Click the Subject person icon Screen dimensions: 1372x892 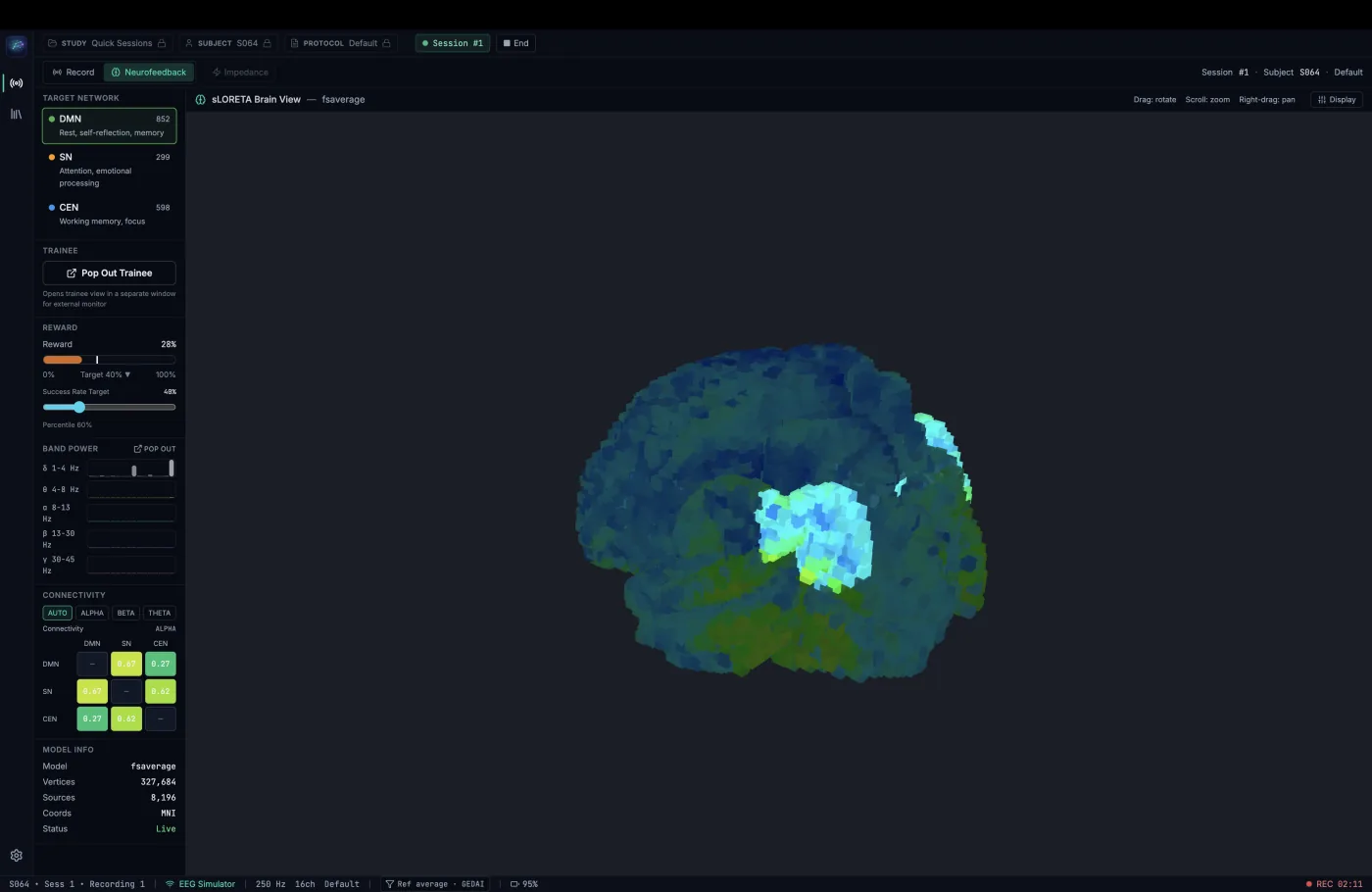189,43
